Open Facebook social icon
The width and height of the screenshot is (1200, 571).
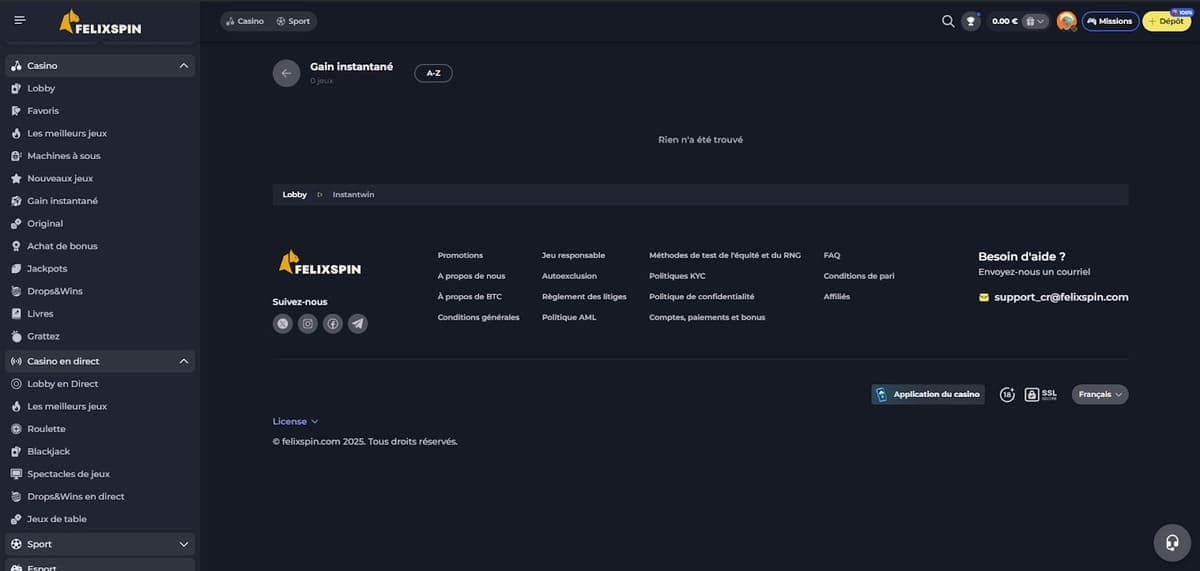333,323
